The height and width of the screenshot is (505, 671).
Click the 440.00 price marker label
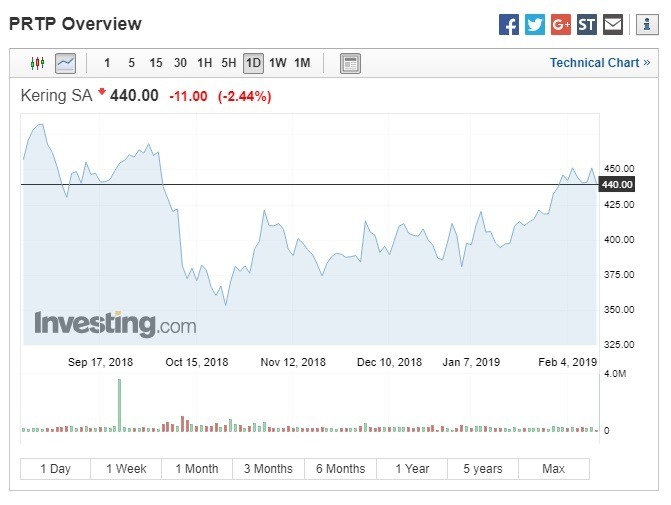(617, 184)
